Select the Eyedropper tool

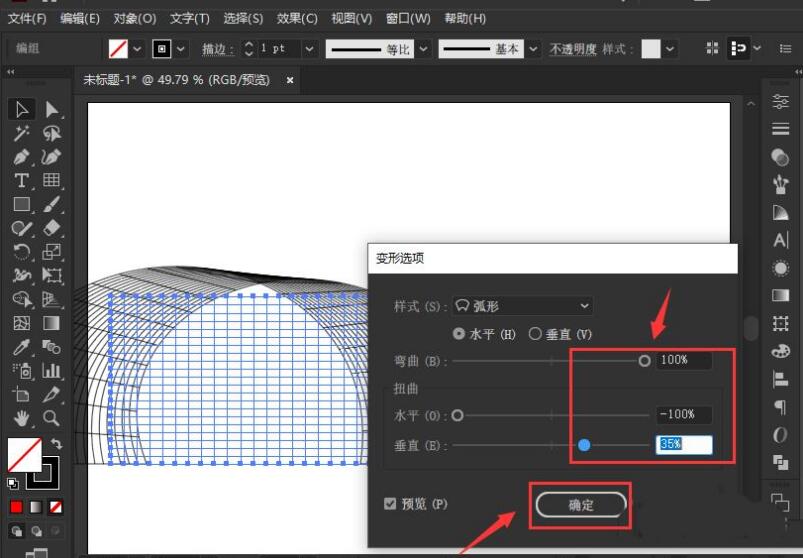coord(21,347)
